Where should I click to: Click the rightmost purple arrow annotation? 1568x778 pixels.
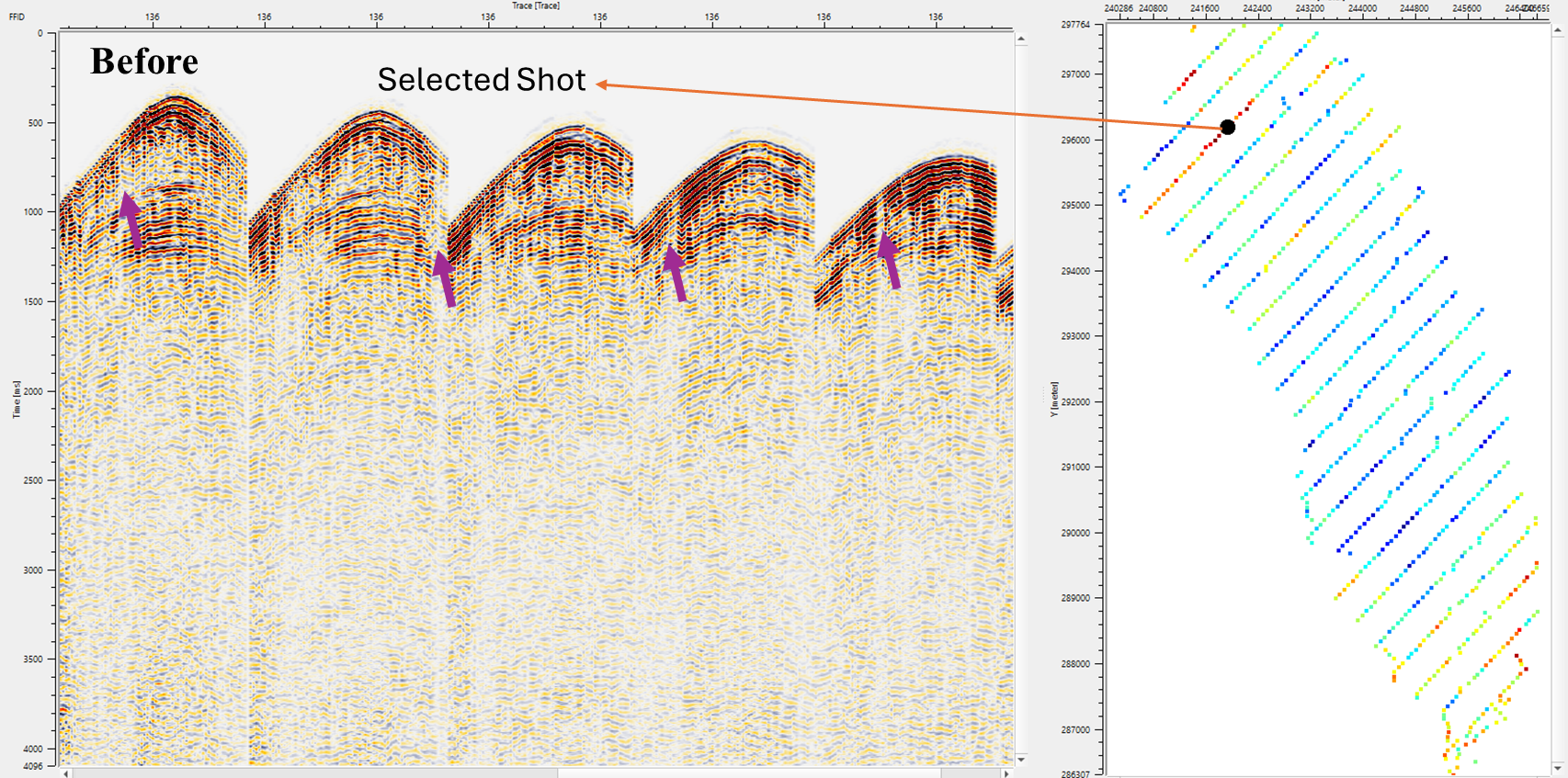(x=889, y=260)
